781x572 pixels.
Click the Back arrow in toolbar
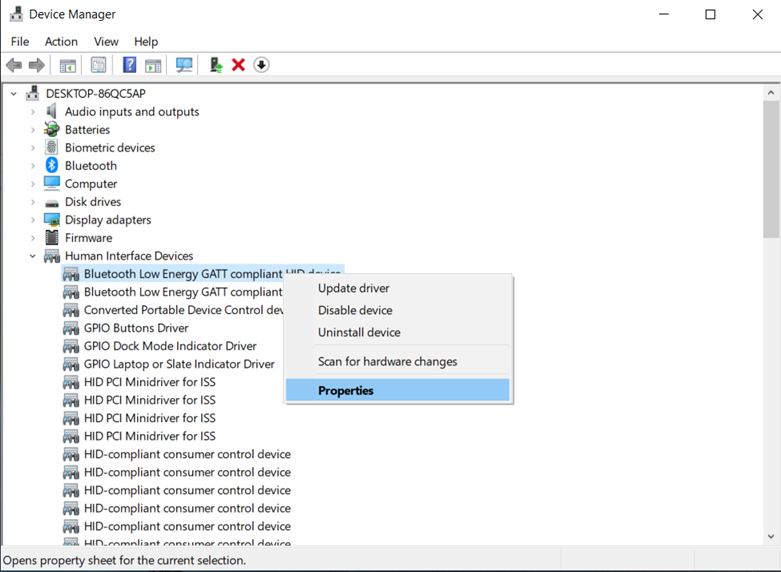click(14, 65)
